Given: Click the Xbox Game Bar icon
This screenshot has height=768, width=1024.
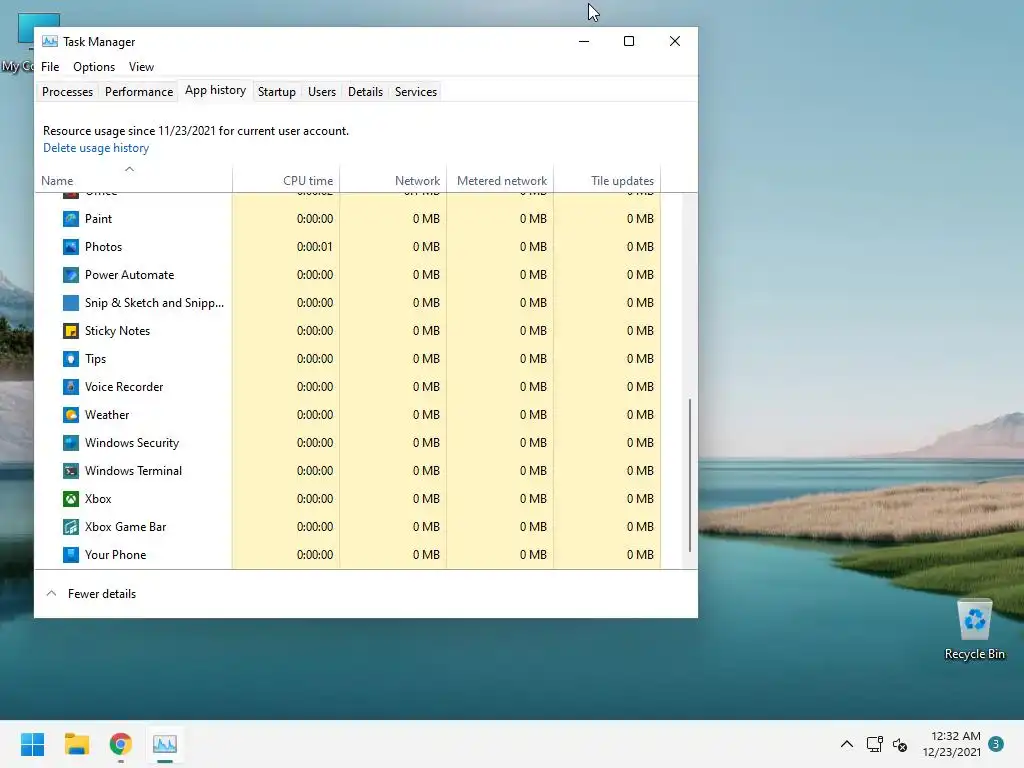Looking at the screenshot, I should point(71,527).
